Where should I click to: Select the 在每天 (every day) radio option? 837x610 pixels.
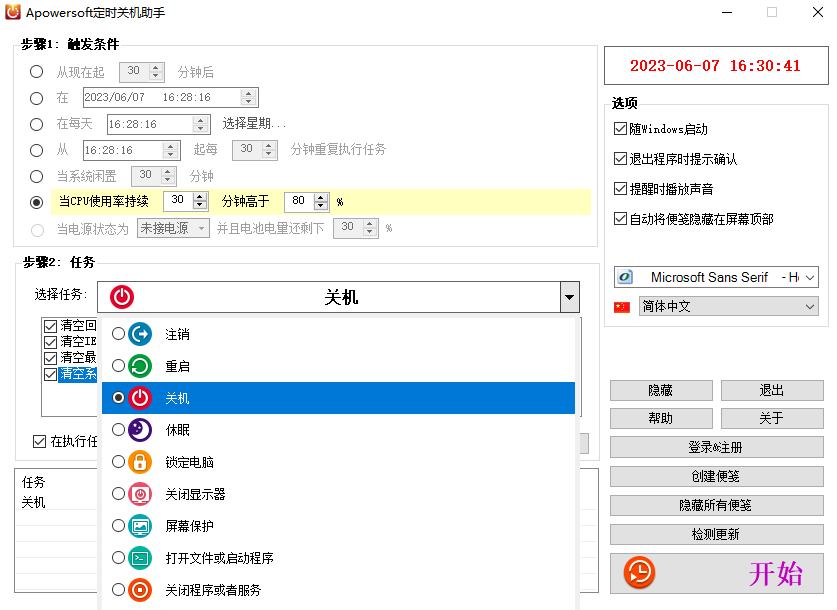click(36, 124)
